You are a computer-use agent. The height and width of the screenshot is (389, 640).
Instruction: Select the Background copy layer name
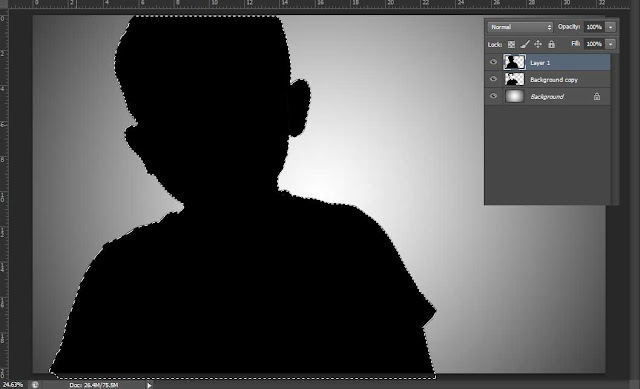[554, 80]
